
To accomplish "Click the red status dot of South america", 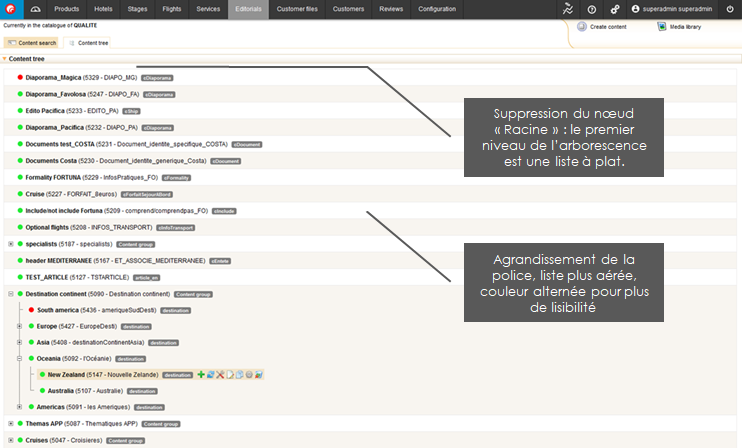I will click(31, 310).
